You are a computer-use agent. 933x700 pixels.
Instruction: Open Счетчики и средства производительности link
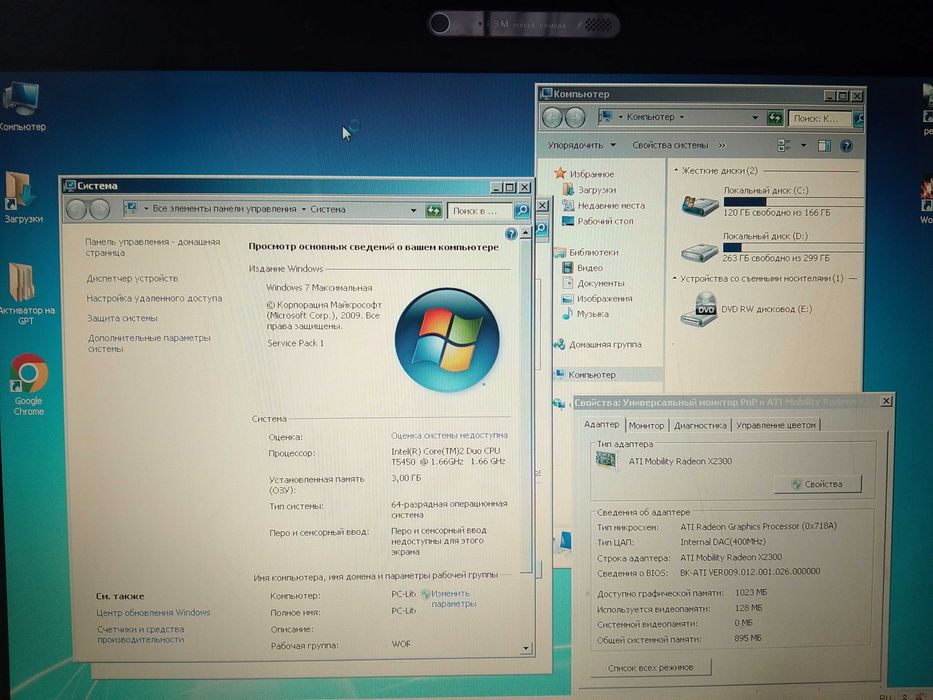[x=141, y=635]
